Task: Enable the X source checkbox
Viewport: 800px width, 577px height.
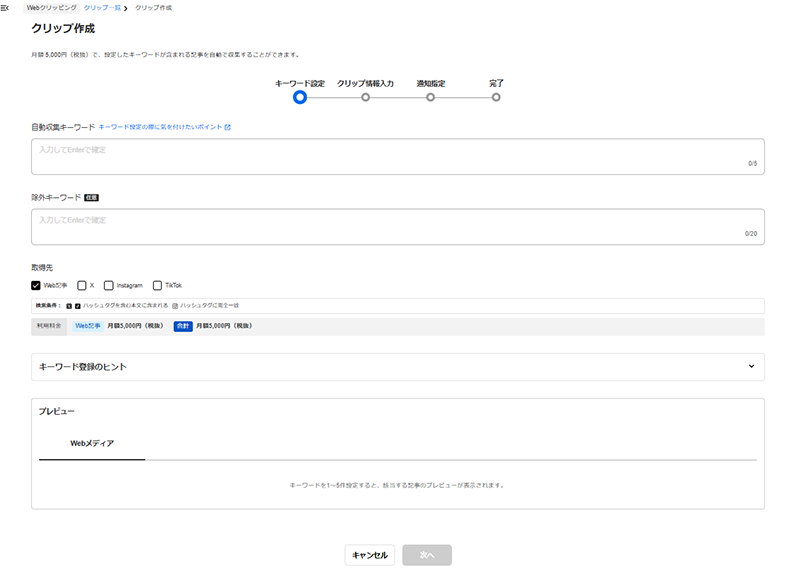Action: click(82, 285)
